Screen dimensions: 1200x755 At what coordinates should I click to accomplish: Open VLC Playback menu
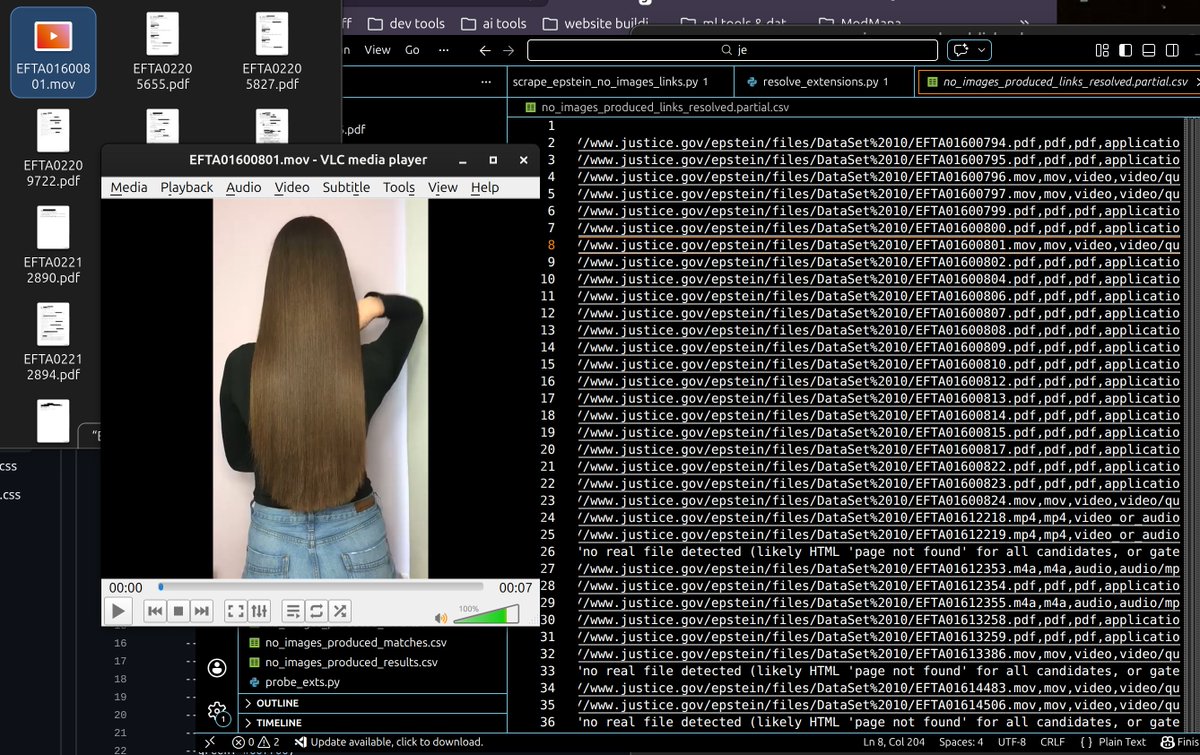[x=187, y=187]
